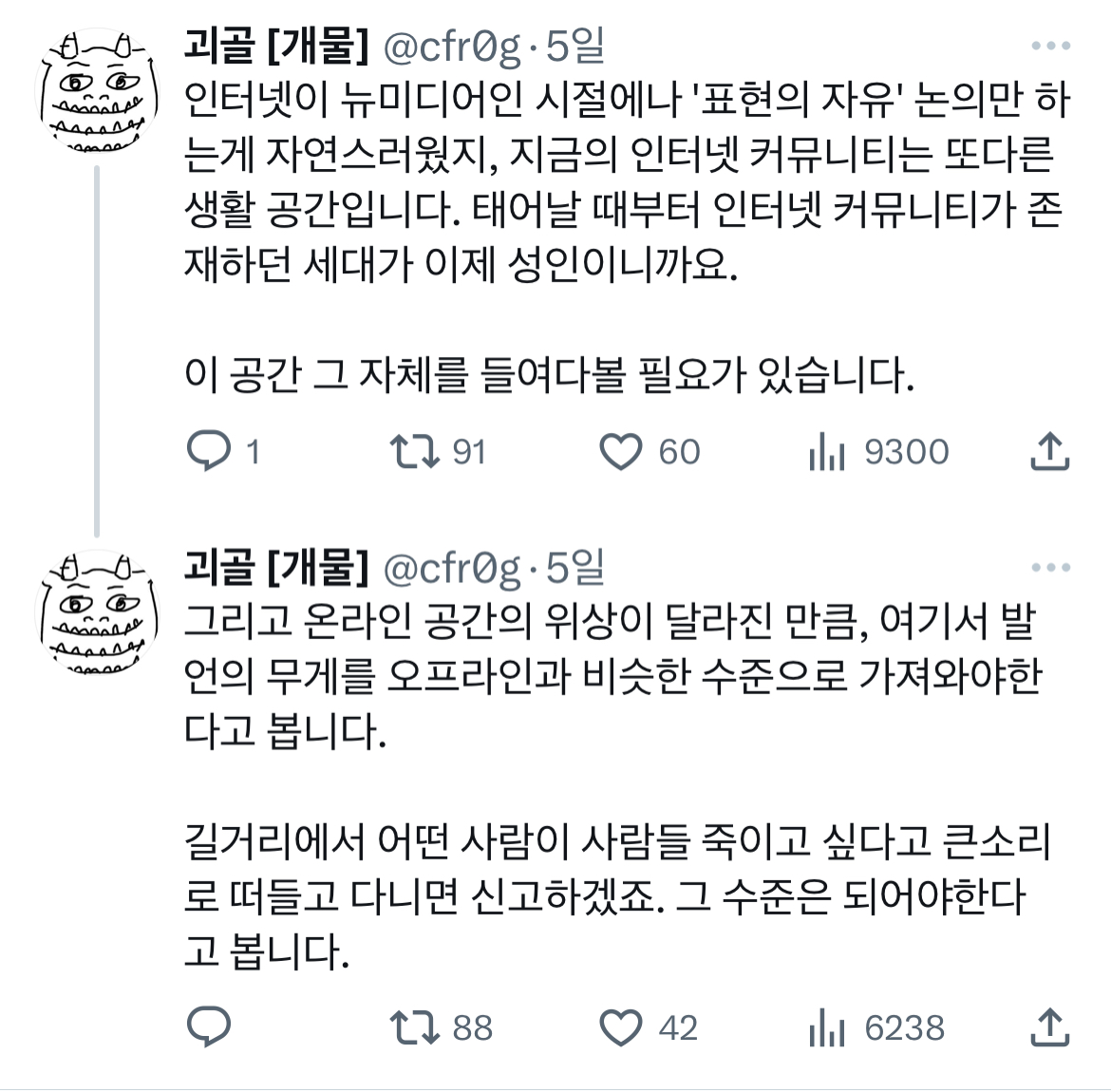Viewport: 1111px width, 1092px height.
Task: Open more options menu on second tweet
Action: (1050, 568)
